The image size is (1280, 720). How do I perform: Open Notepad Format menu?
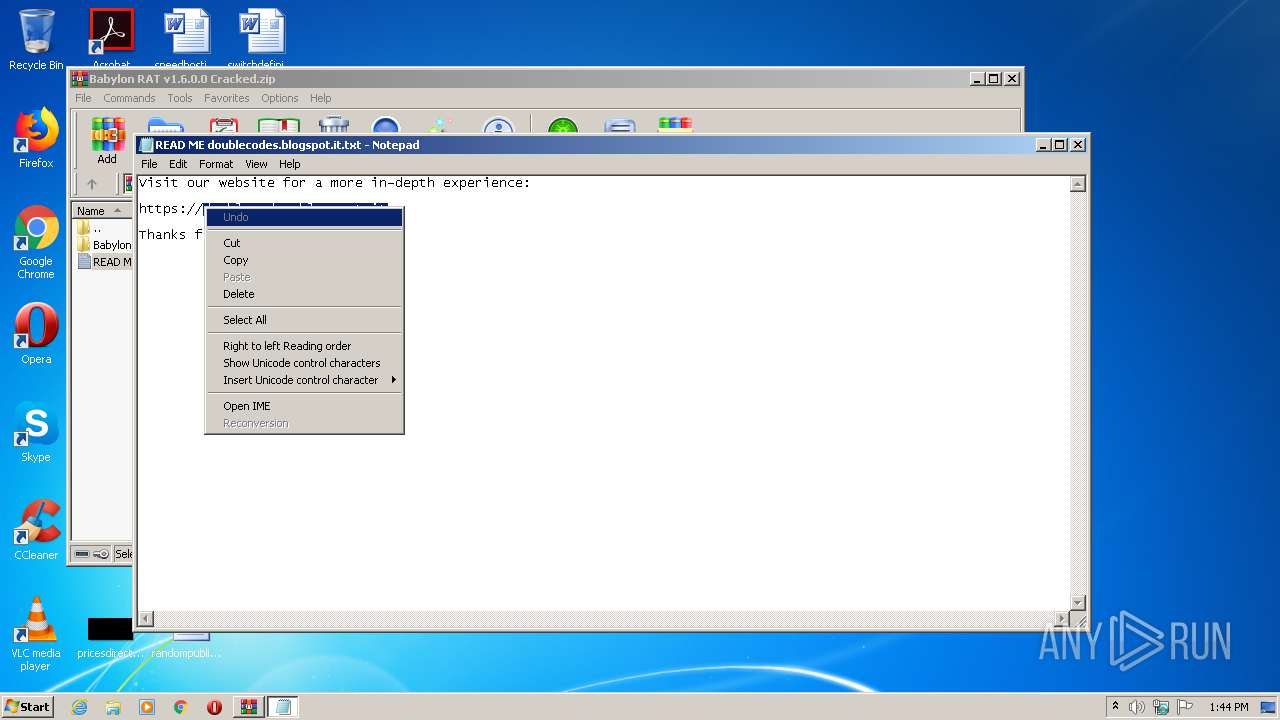[x=216, y=164]
